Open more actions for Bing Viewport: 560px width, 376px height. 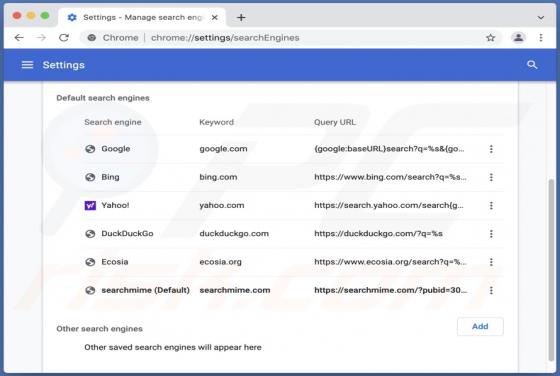pyautogui.click(x=491, y=177)
